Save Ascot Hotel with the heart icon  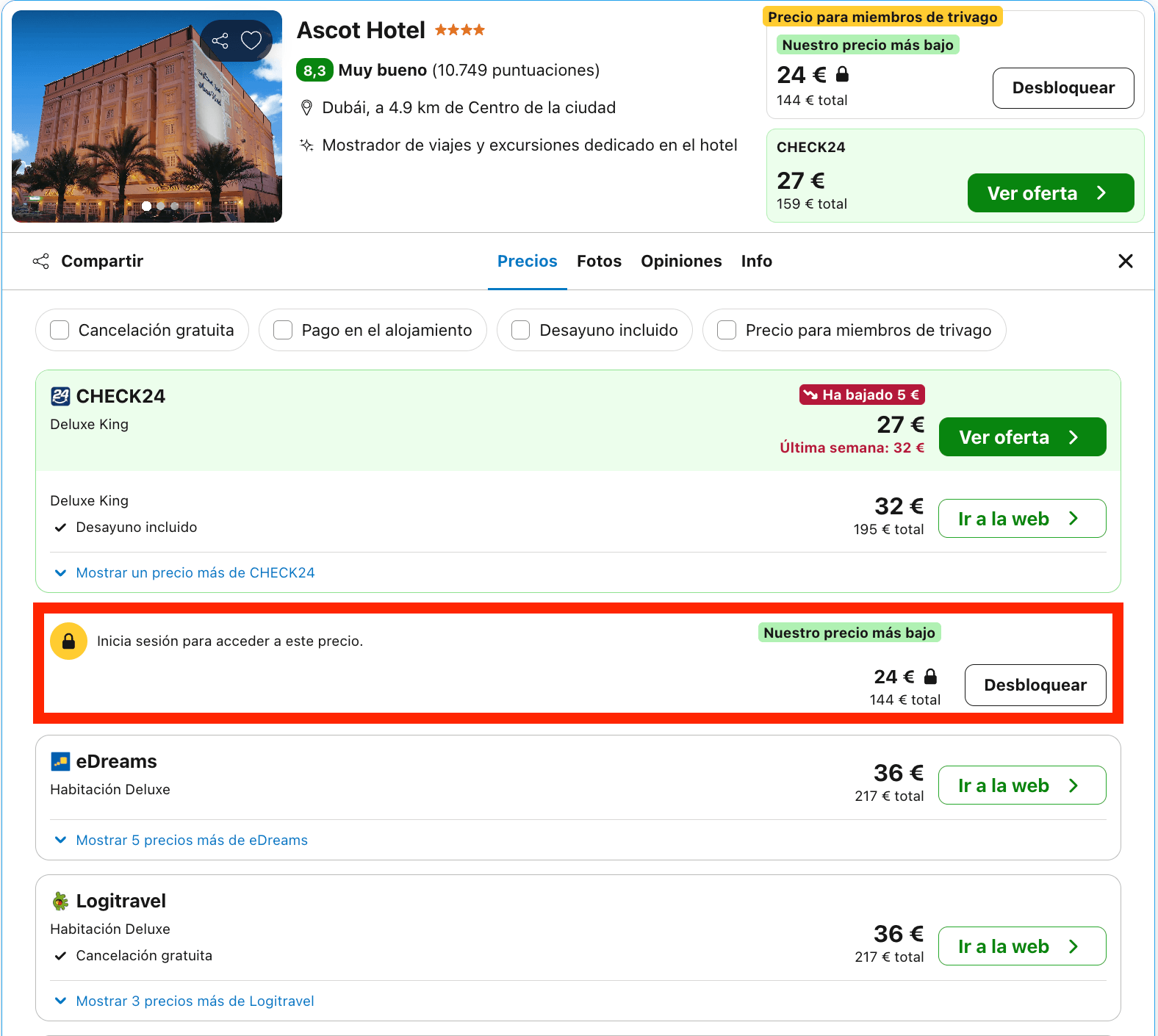coord(251,40)
